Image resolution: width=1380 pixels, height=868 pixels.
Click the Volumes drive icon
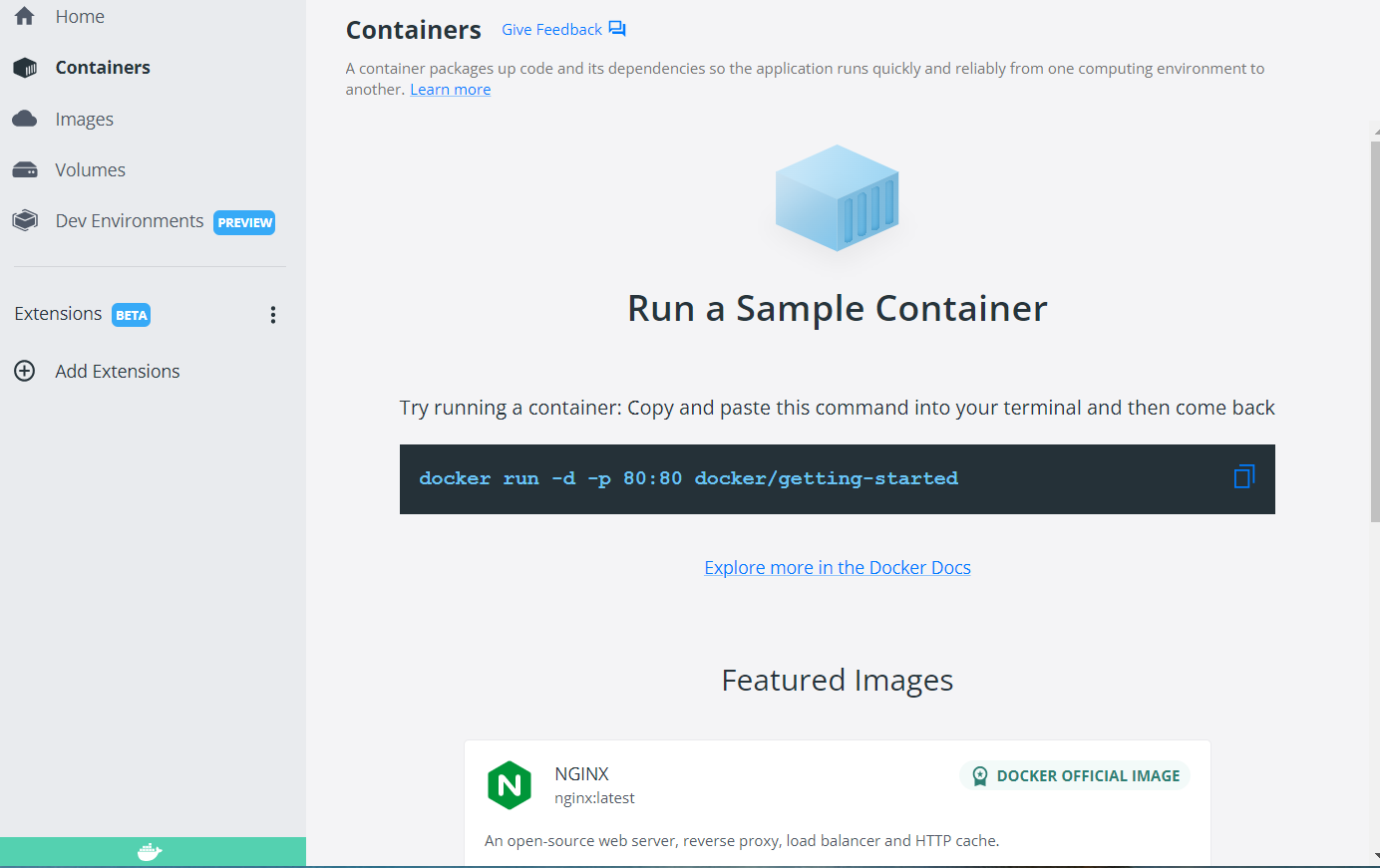click(25, 169)
